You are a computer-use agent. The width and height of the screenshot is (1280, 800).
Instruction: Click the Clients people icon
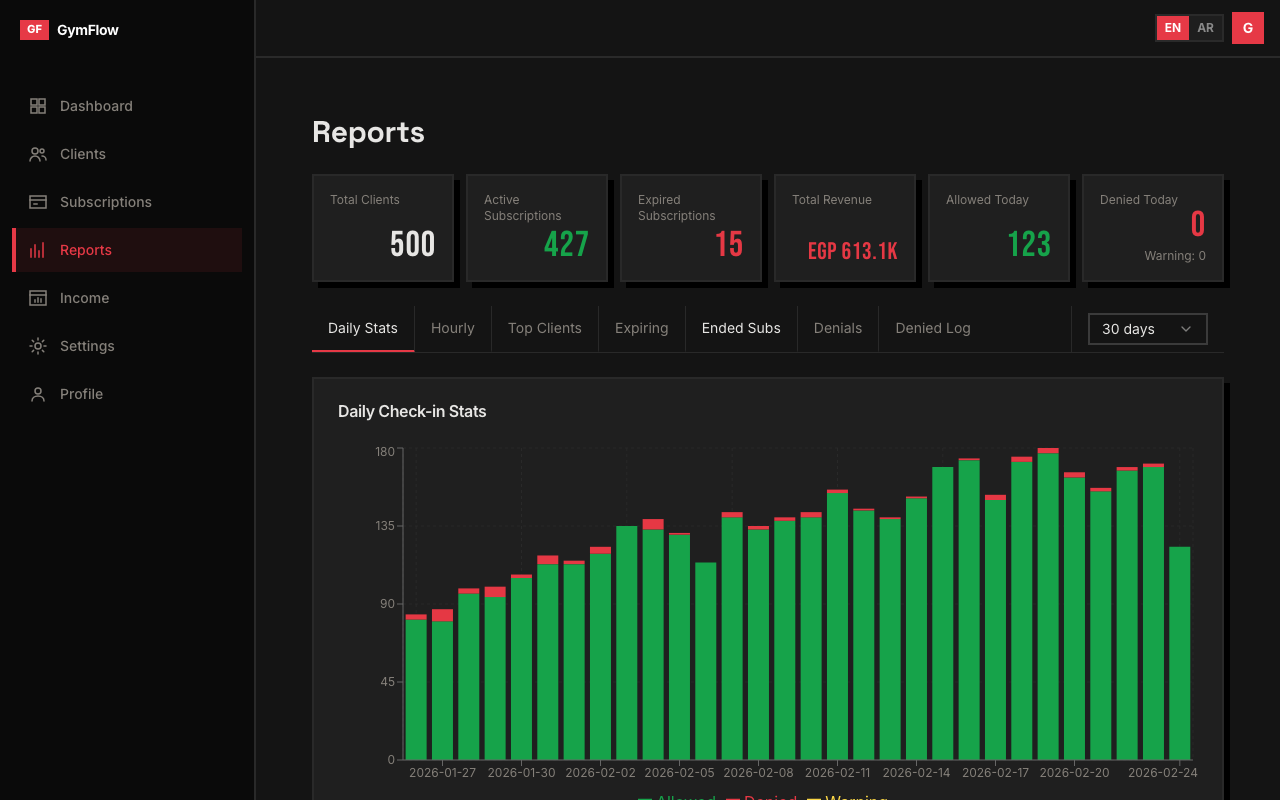[x=38, y=154]
